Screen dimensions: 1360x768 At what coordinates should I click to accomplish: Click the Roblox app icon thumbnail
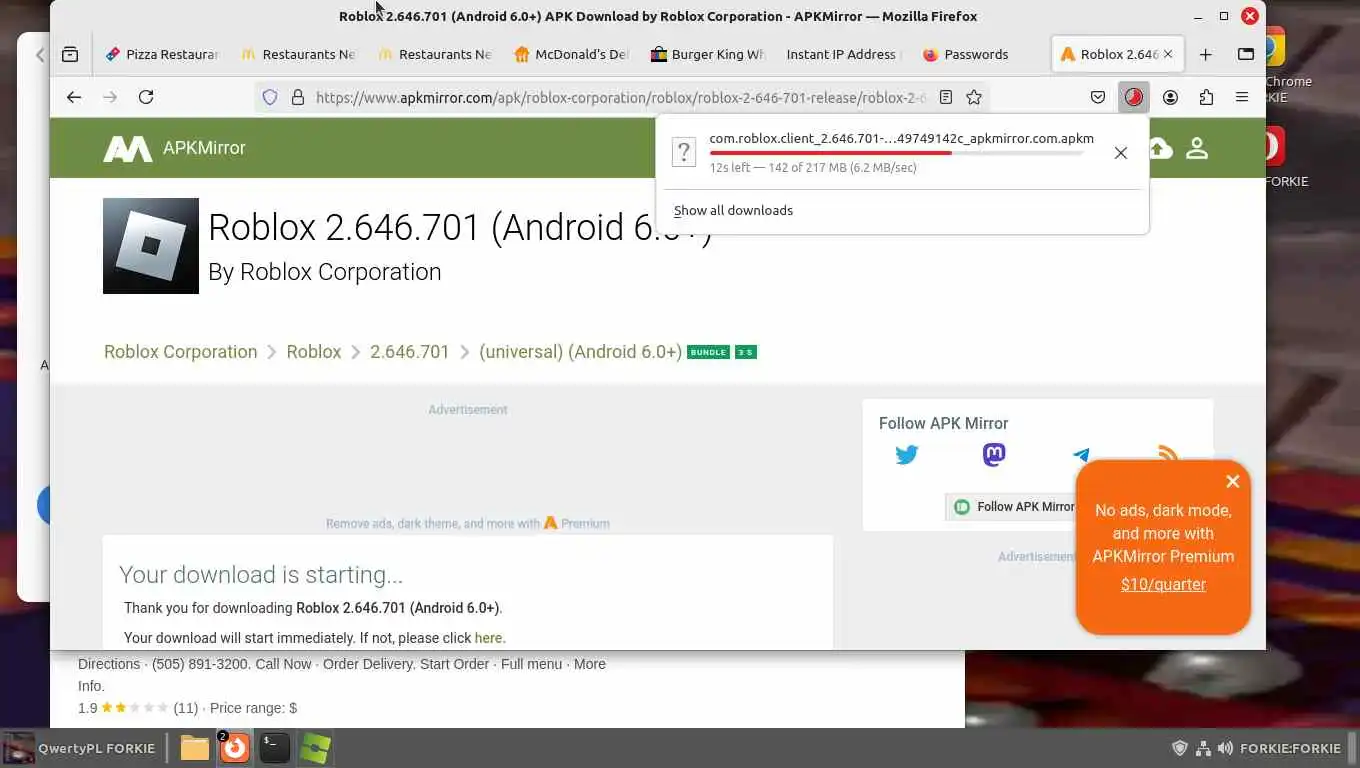click(x=151, y=246)
